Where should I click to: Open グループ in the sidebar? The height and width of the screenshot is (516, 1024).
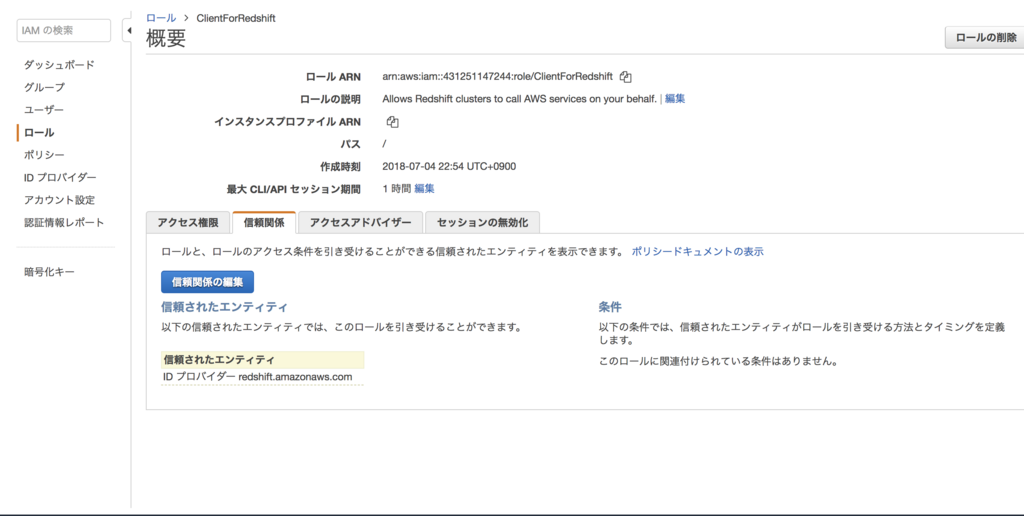tap(44, 87)
